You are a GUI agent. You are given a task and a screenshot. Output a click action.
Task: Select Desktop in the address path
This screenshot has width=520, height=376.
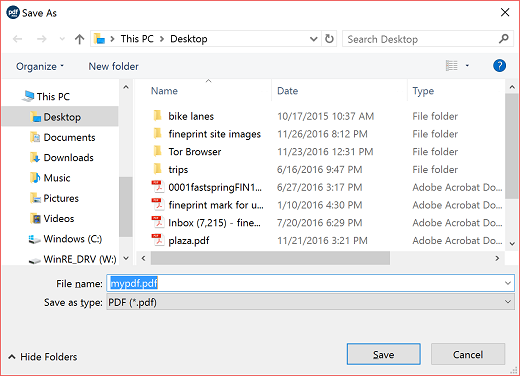tap(189, 39)
